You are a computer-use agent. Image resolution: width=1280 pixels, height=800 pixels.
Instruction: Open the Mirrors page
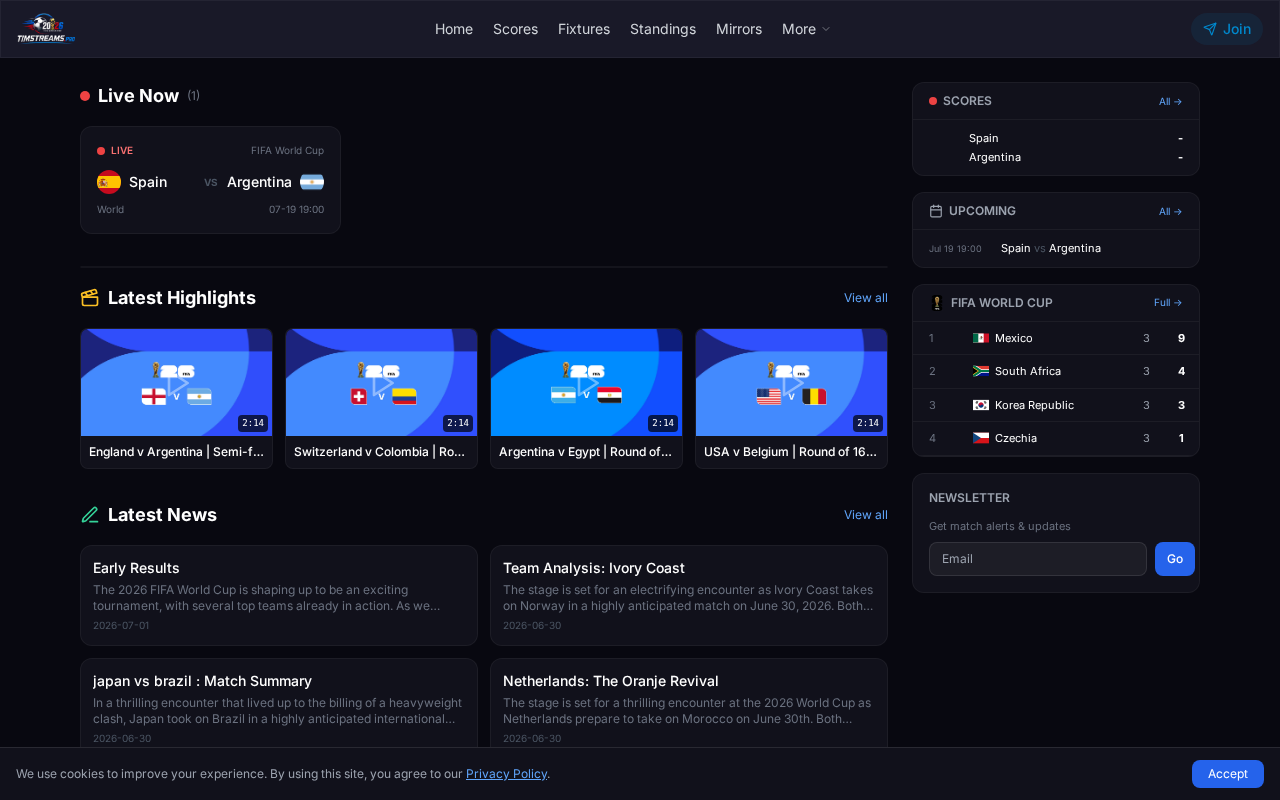click(x=739, y=29)
